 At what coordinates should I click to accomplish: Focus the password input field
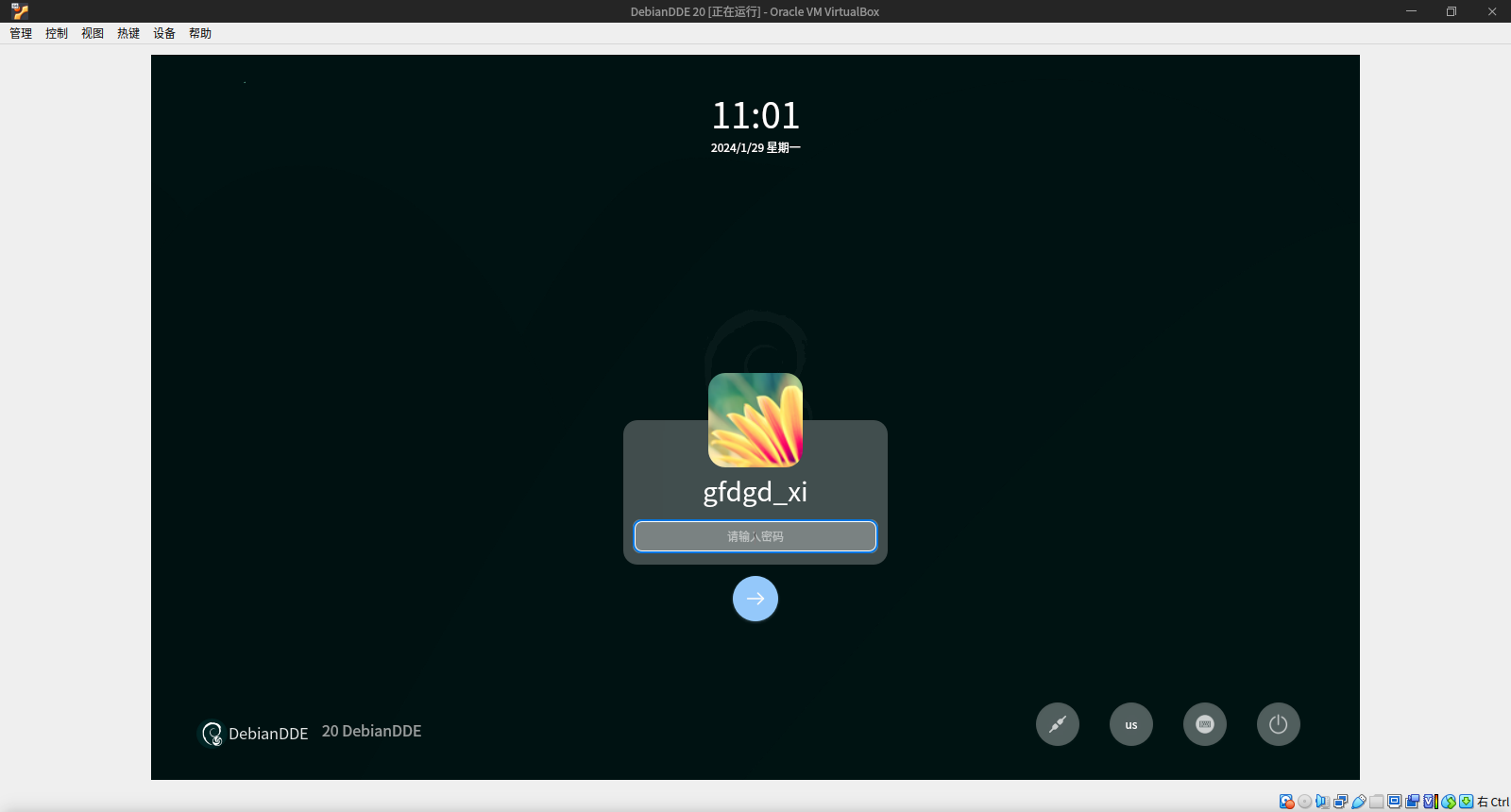pos(755,536)
